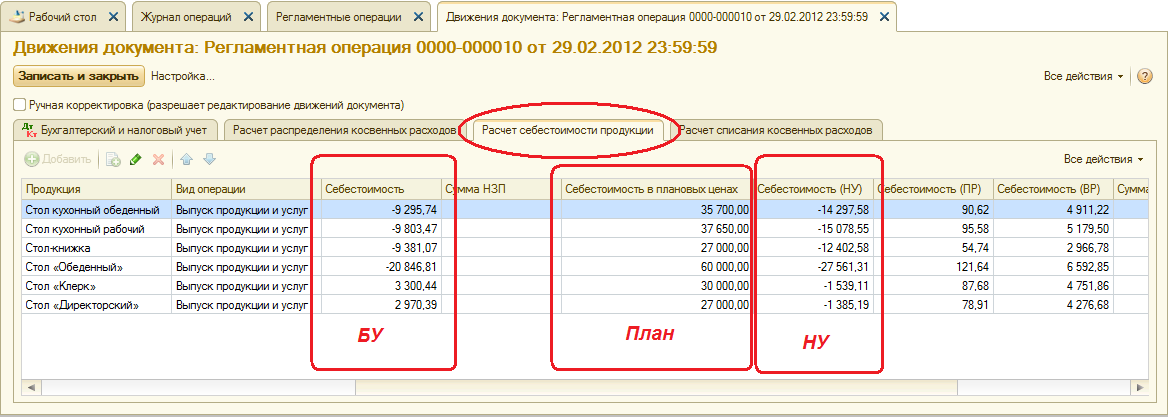Open the Настройка... link
The height and width of the screenshot is (417, 1168).
(182, 76)
